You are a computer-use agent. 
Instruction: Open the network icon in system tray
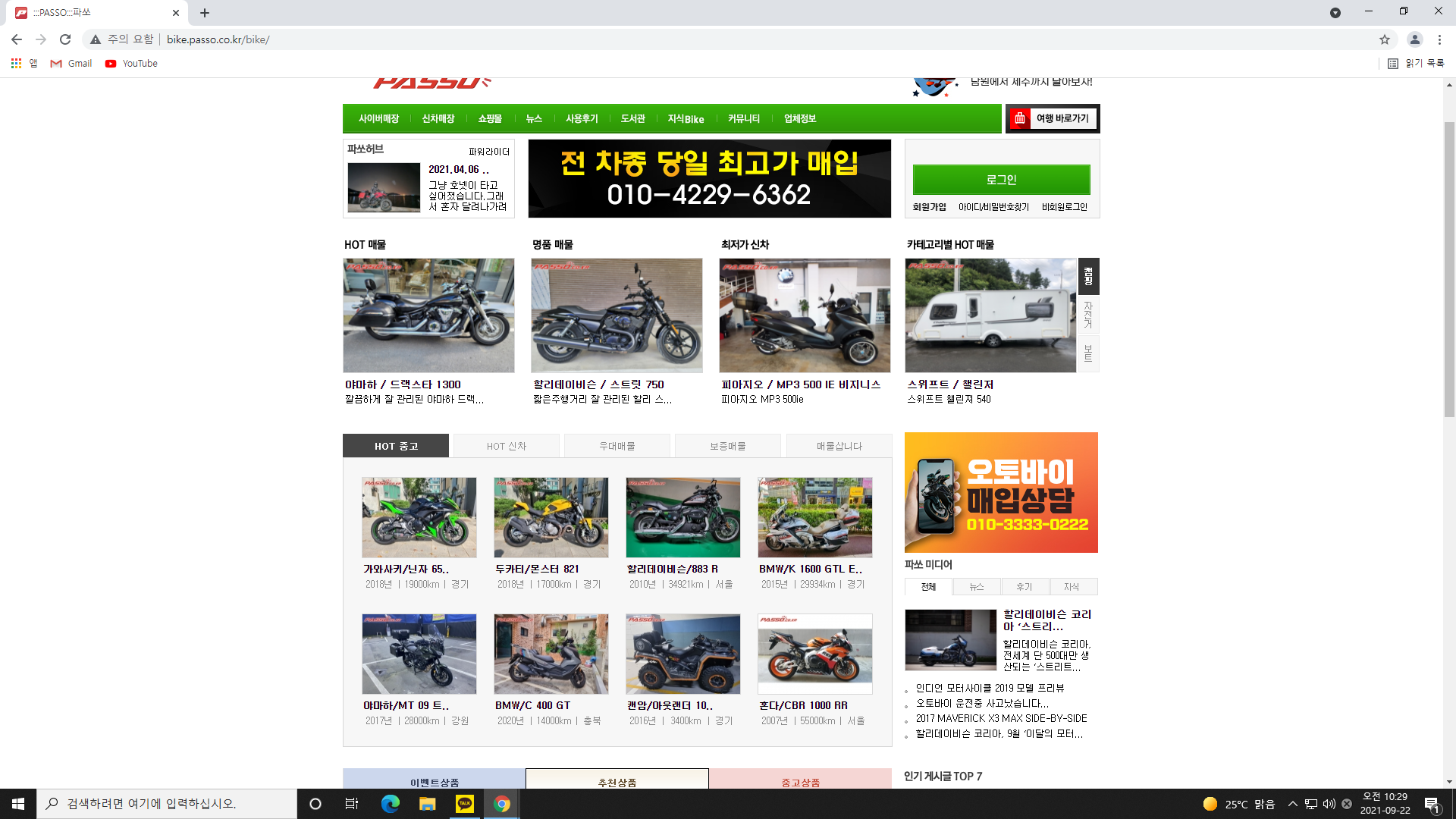[x=1311, y=804]
